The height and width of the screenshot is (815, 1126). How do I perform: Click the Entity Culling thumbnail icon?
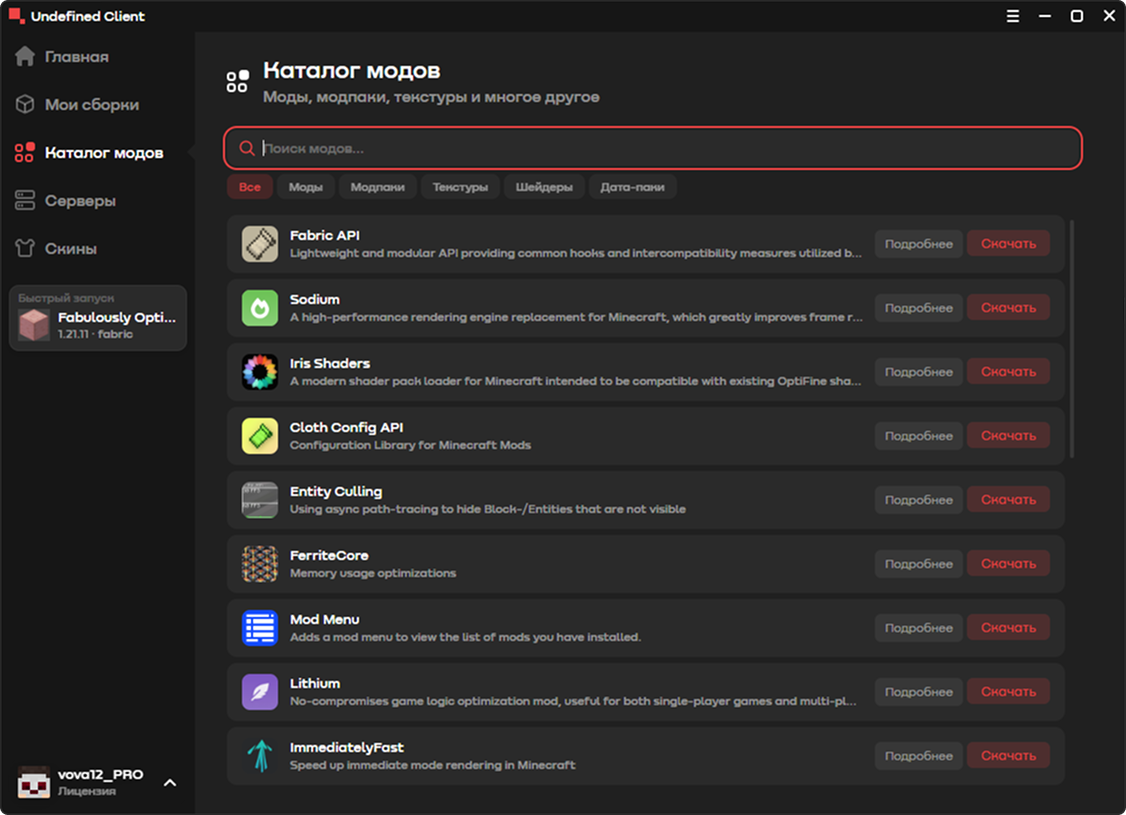coord(260,500)
